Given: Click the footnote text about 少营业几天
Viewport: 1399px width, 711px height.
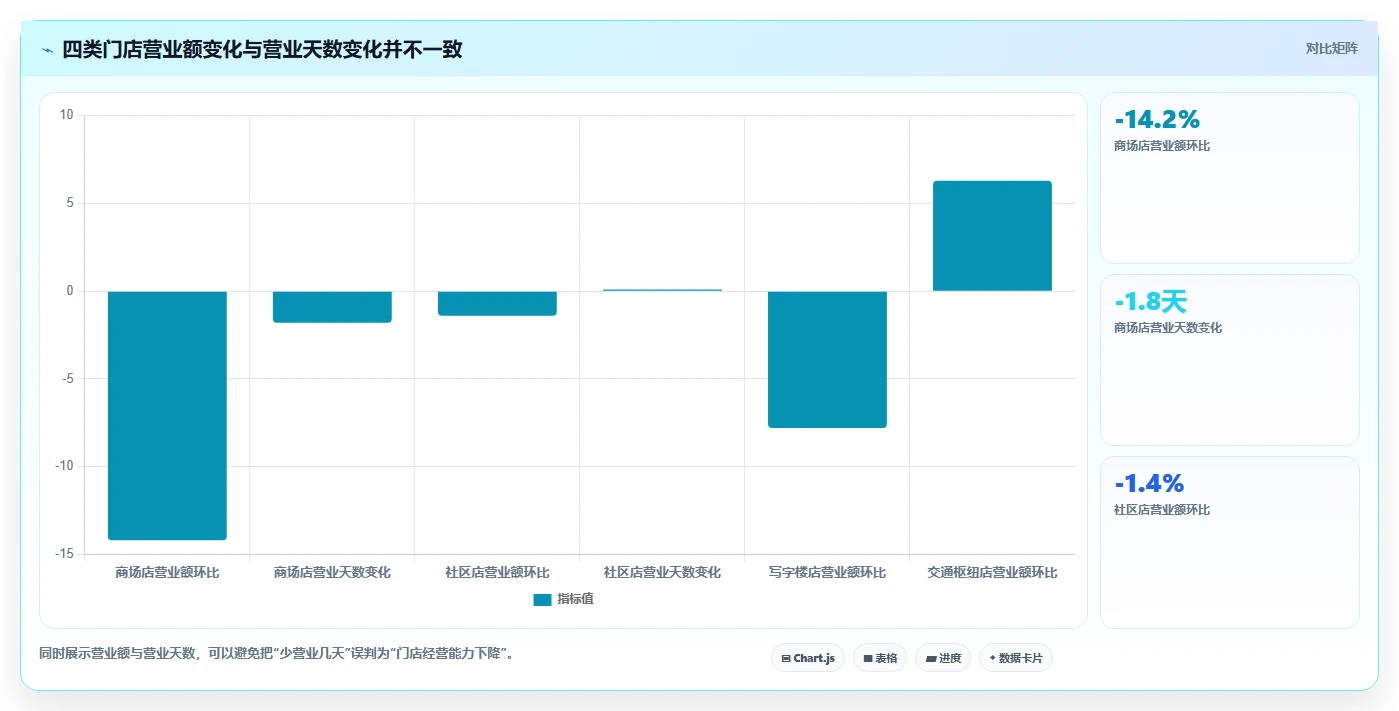Looking at the screenshot, I should (276, 654).
